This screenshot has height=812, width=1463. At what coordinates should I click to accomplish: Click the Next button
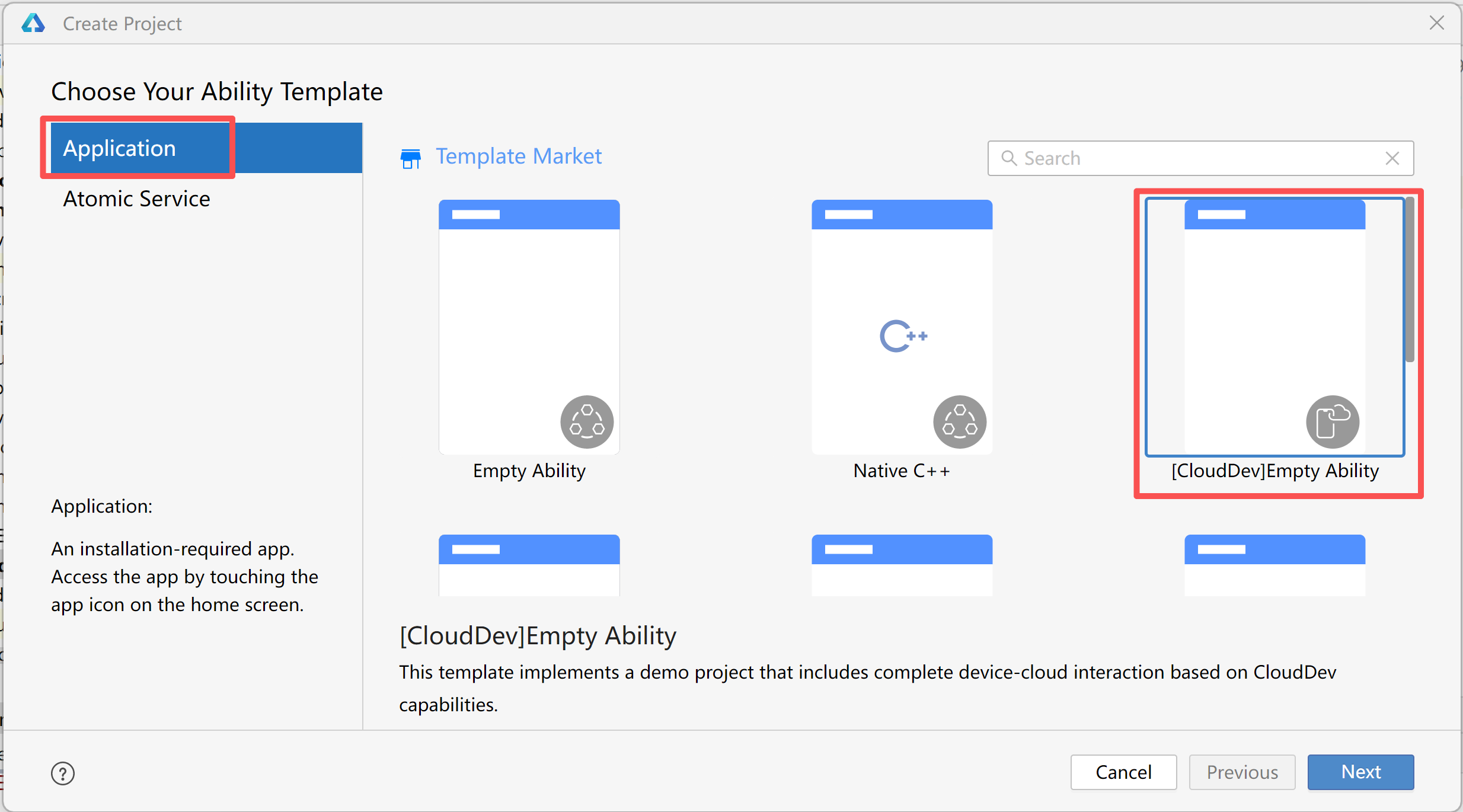point(1361,772)
